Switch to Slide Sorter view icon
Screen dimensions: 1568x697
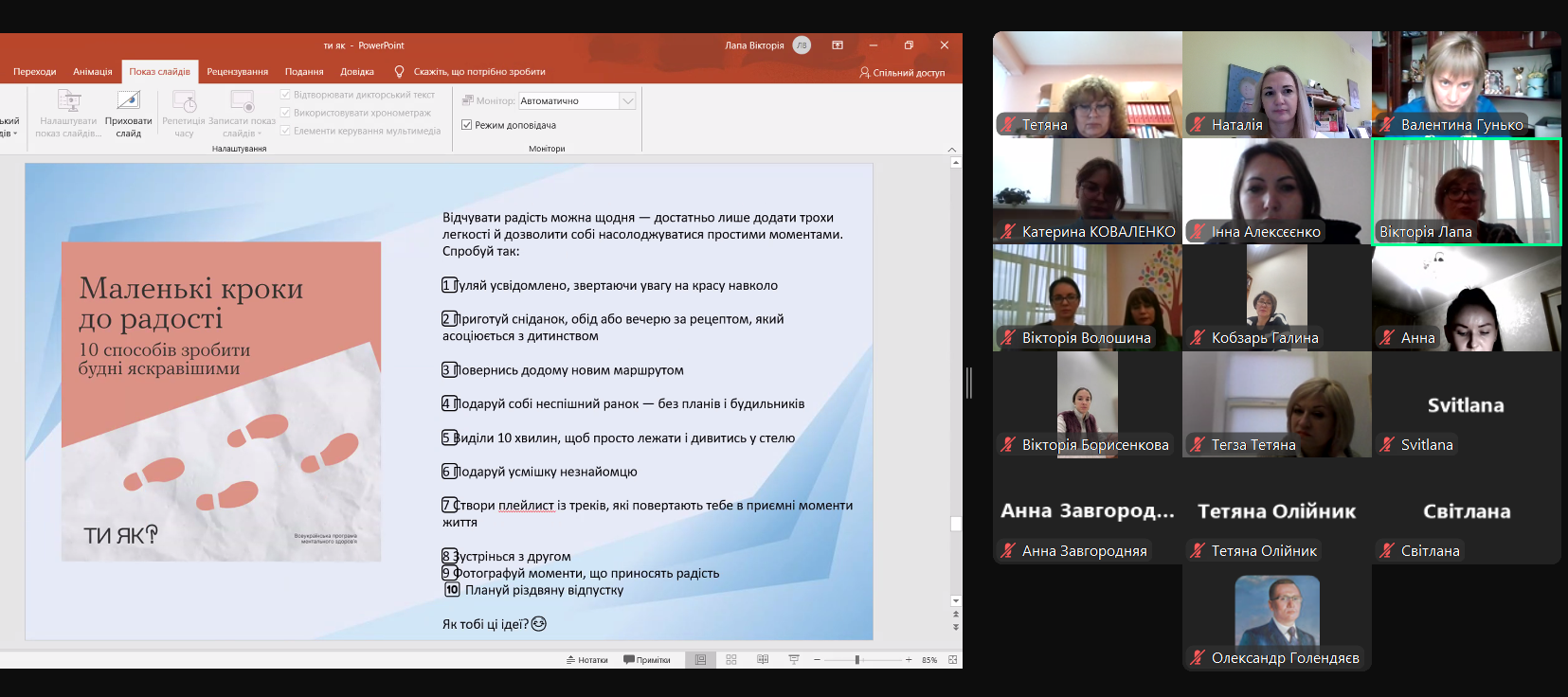[731, 660]
